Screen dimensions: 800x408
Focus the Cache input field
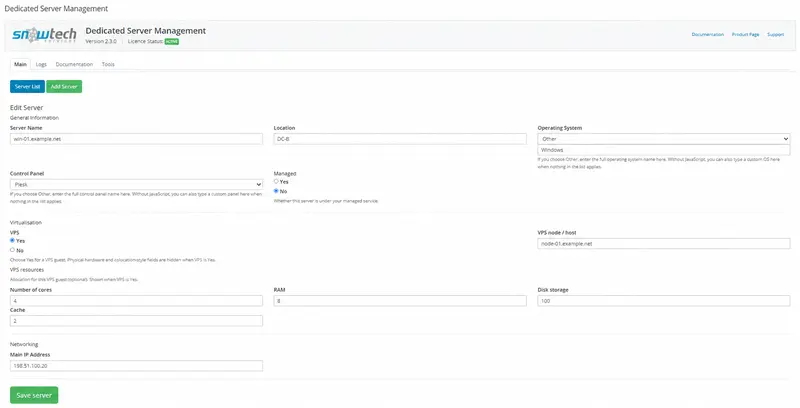coord(136,321)
